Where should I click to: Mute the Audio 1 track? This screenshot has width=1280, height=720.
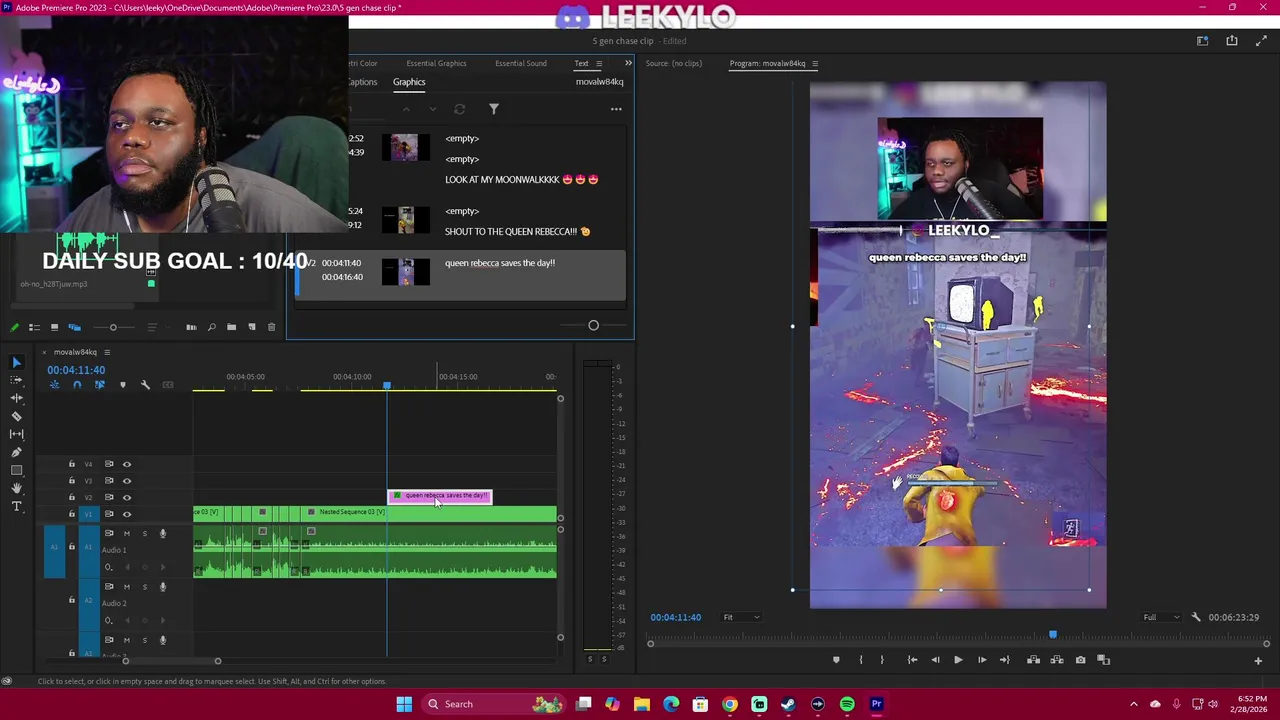point(127,533)
